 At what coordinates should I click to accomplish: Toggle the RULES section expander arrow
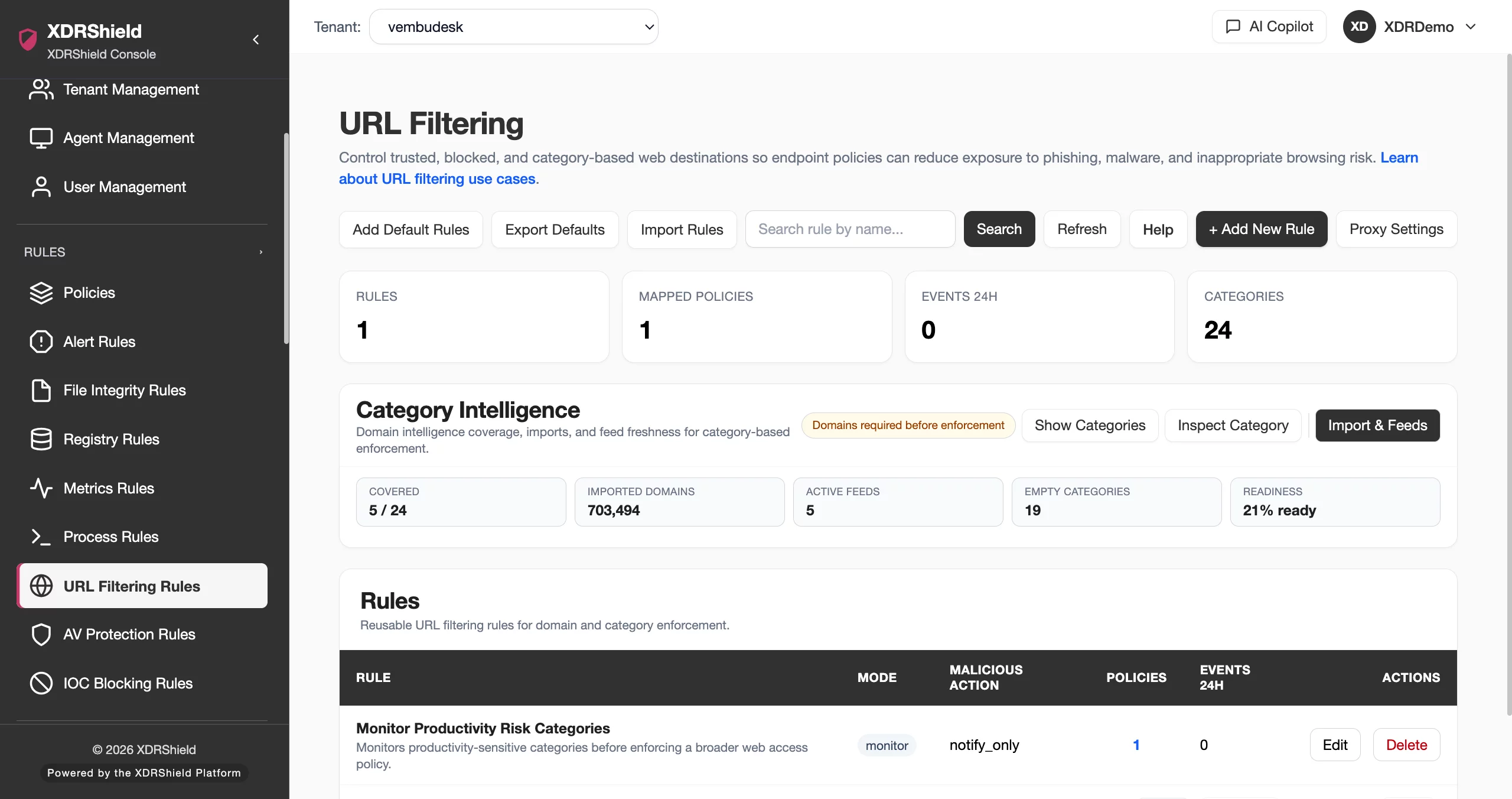pos(261,252)
